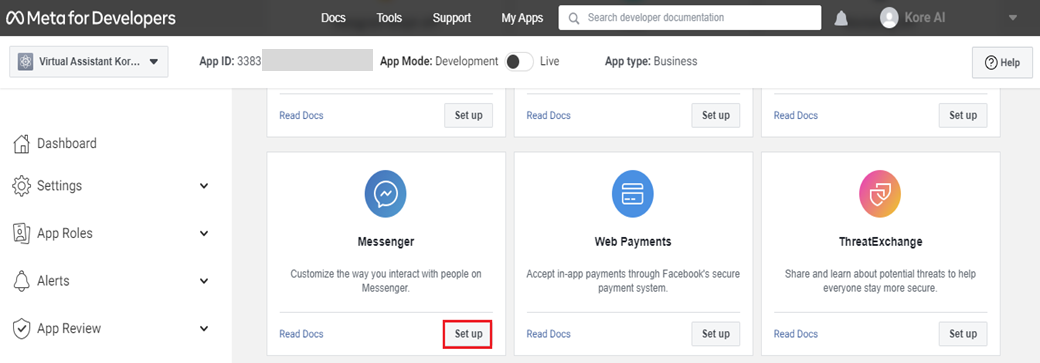The image size is (1040, 363).
Task: Expand the App Review sidebar chevron
Action: click(x=204, y=328)
